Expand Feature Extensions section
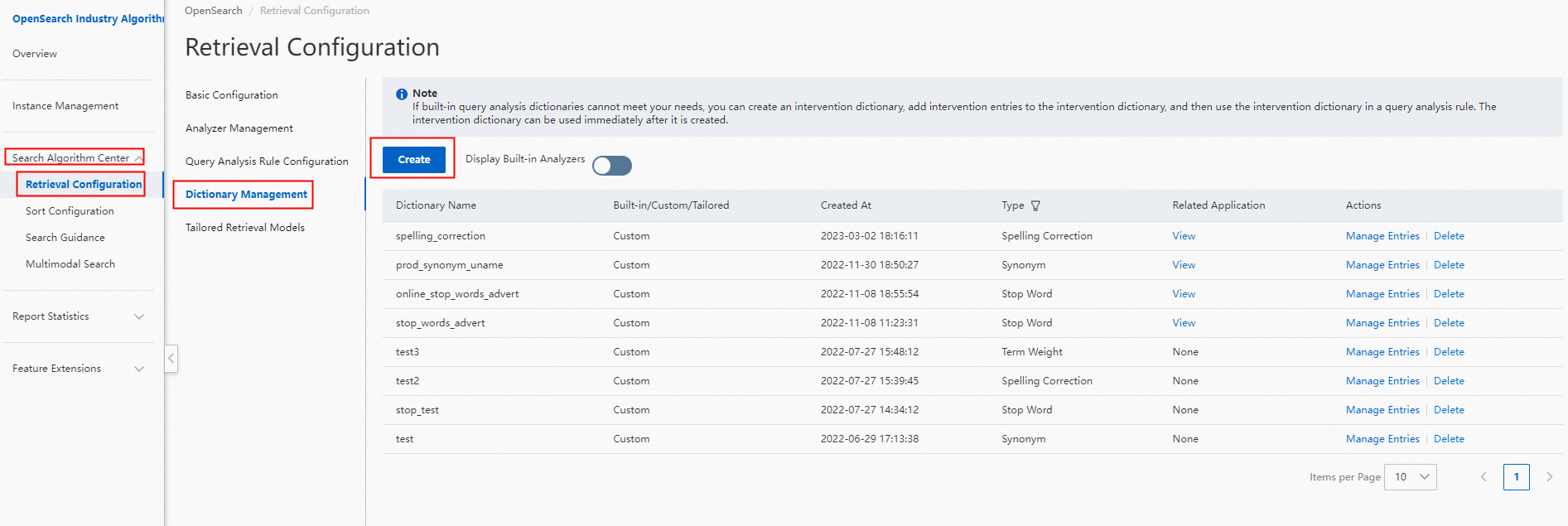Viewport: 1568px width, 526px height. (x=139, y=369)
